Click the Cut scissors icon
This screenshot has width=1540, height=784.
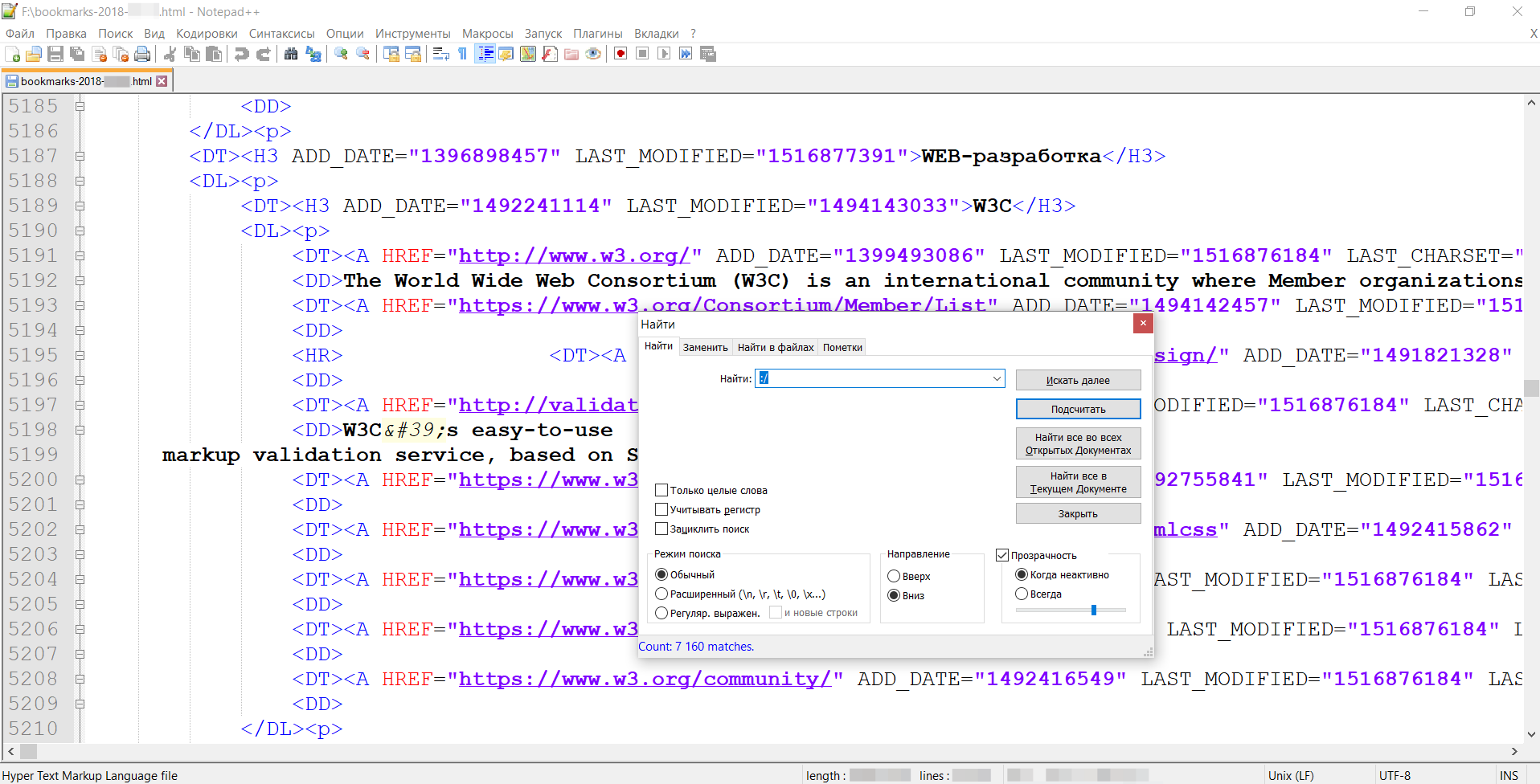click(170, 54)
